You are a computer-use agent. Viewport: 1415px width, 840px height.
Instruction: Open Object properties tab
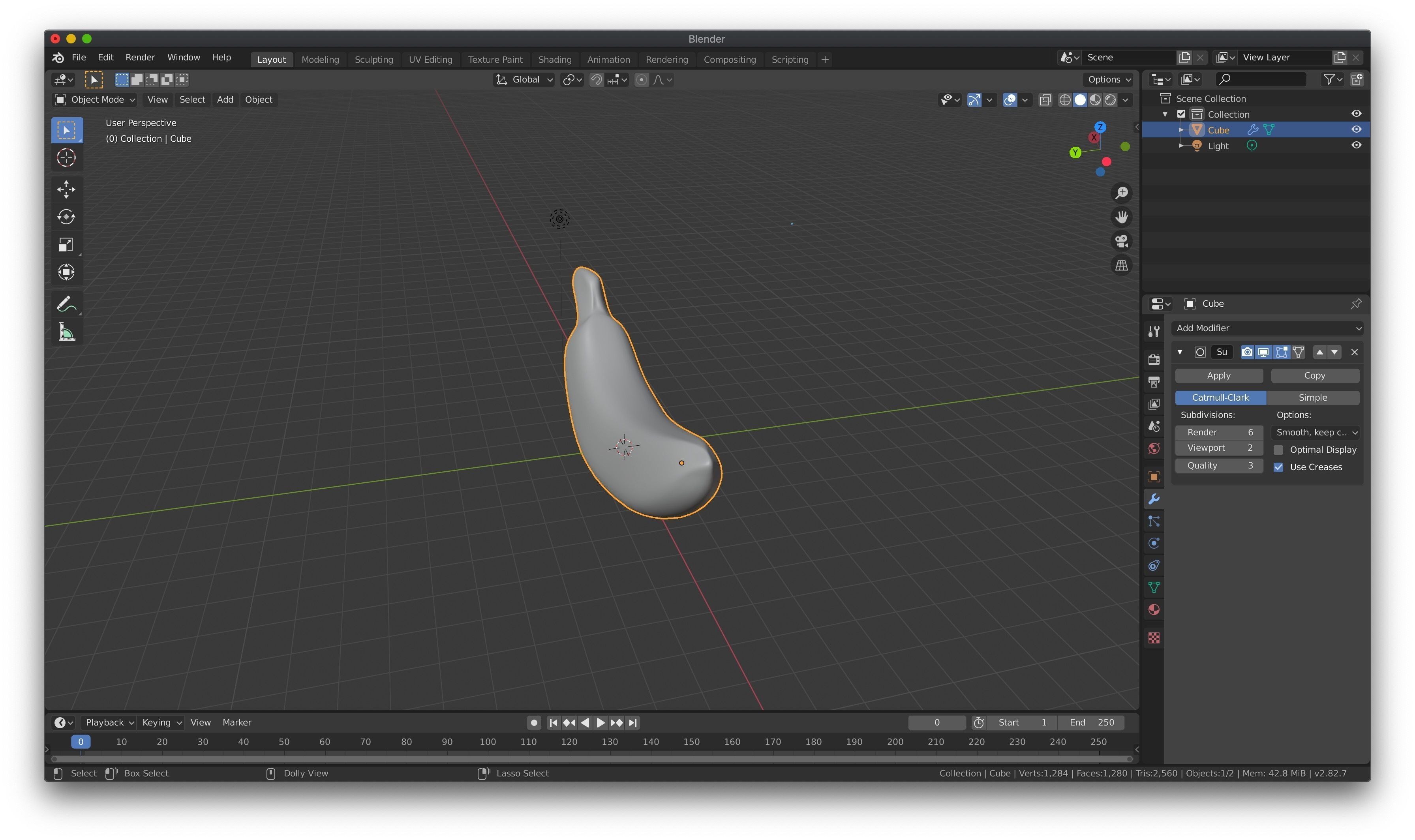(x=1154, y=477)
